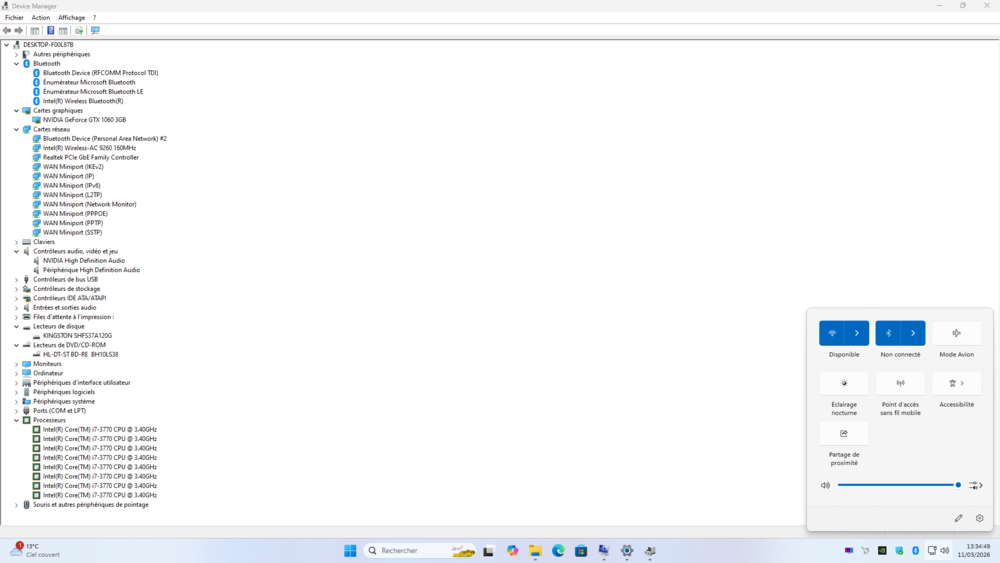The image size is (1000, 563).
Task: Toggle the Wi-Fi quick setting off
Action: coord(832,333)
